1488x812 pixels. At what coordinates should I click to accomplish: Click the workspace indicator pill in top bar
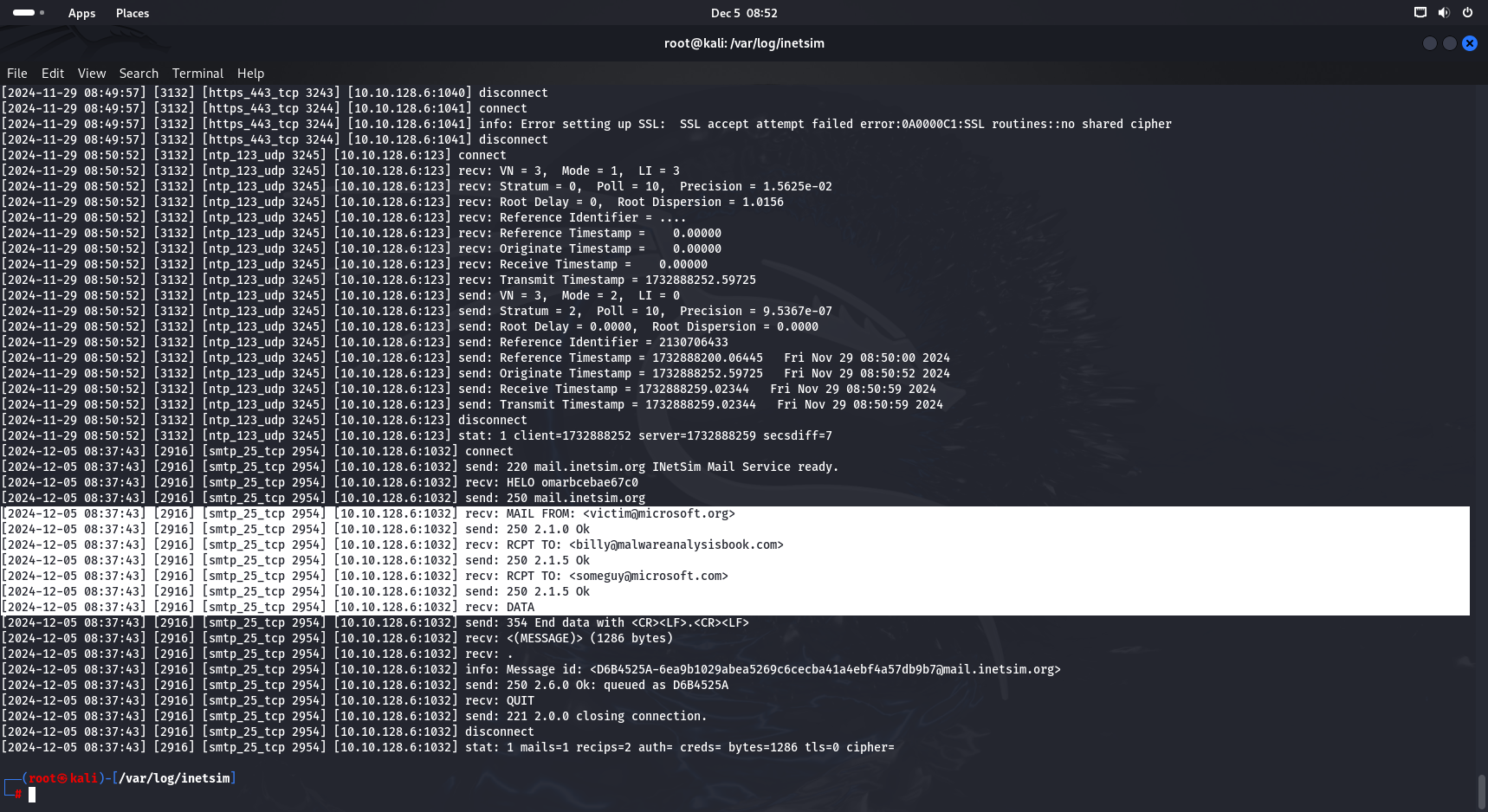point(24,13)
